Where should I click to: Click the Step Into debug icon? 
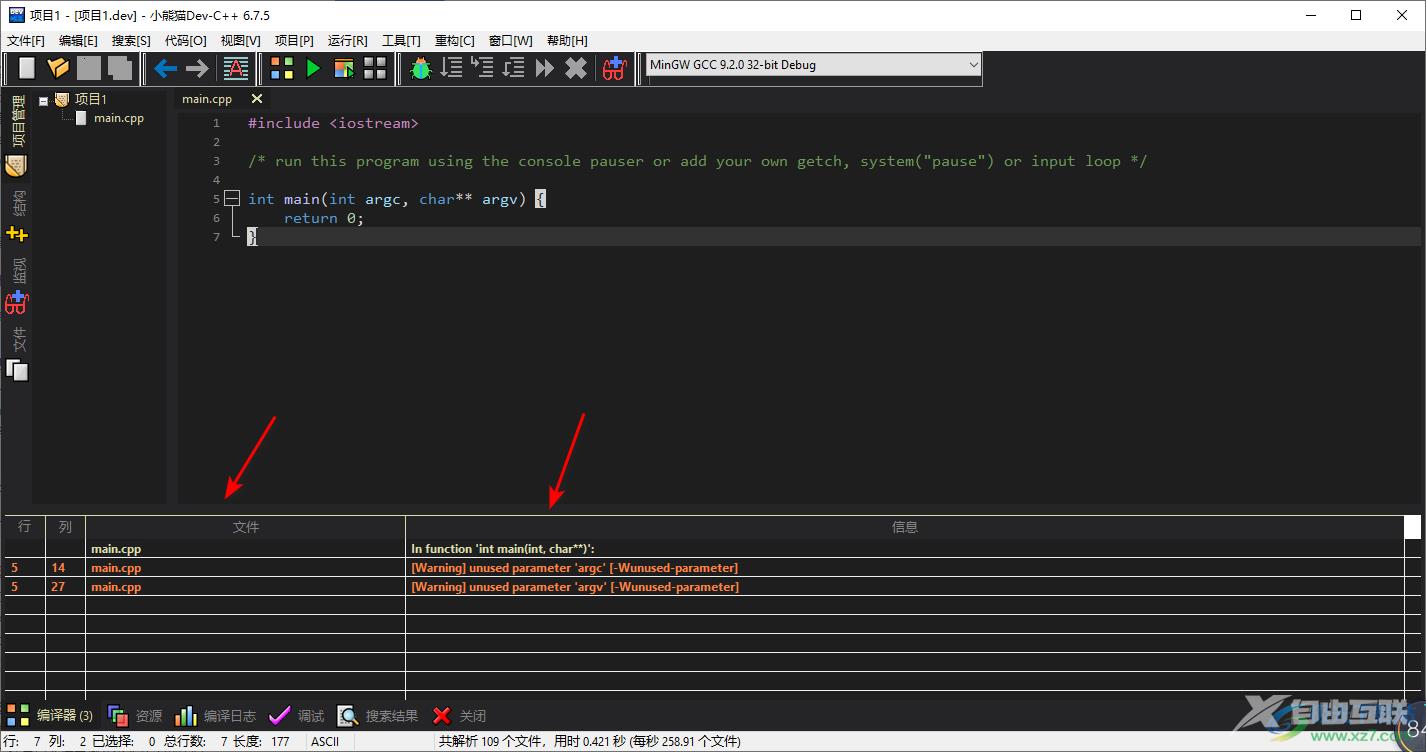pyautogui.click(x=483, y=68)
